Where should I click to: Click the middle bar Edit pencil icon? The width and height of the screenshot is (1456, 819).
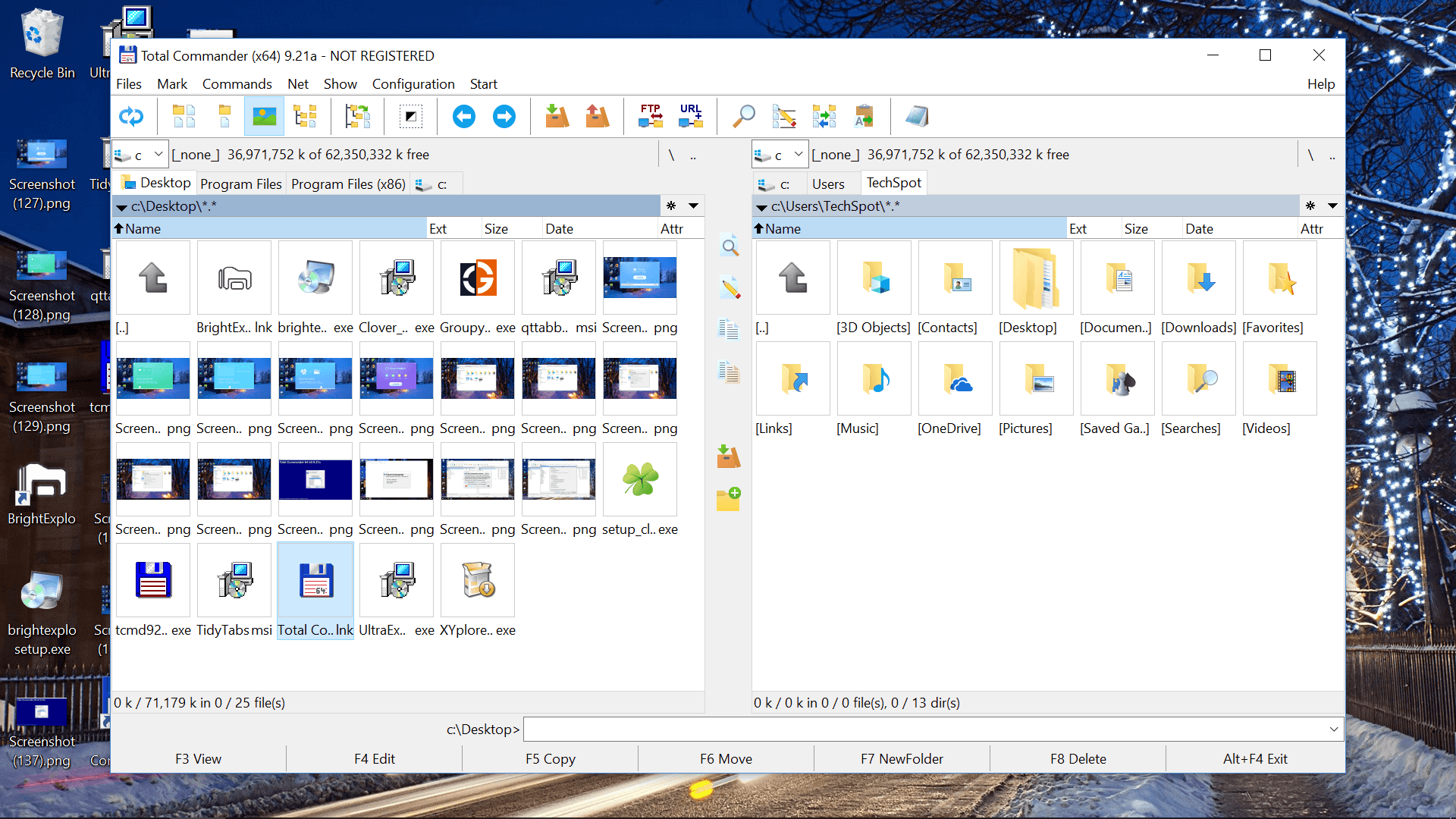[730, 288]
